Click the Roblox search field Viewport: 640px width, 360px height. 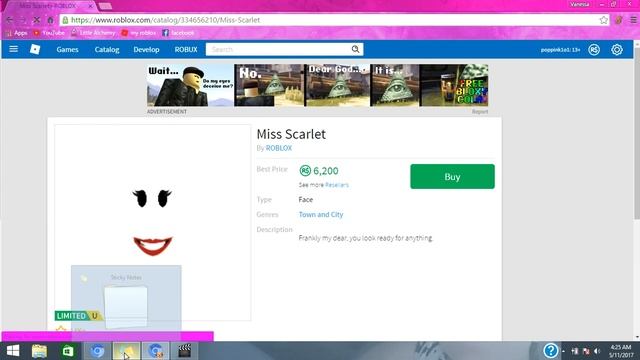pyautogui.click(x=279, y=49)
